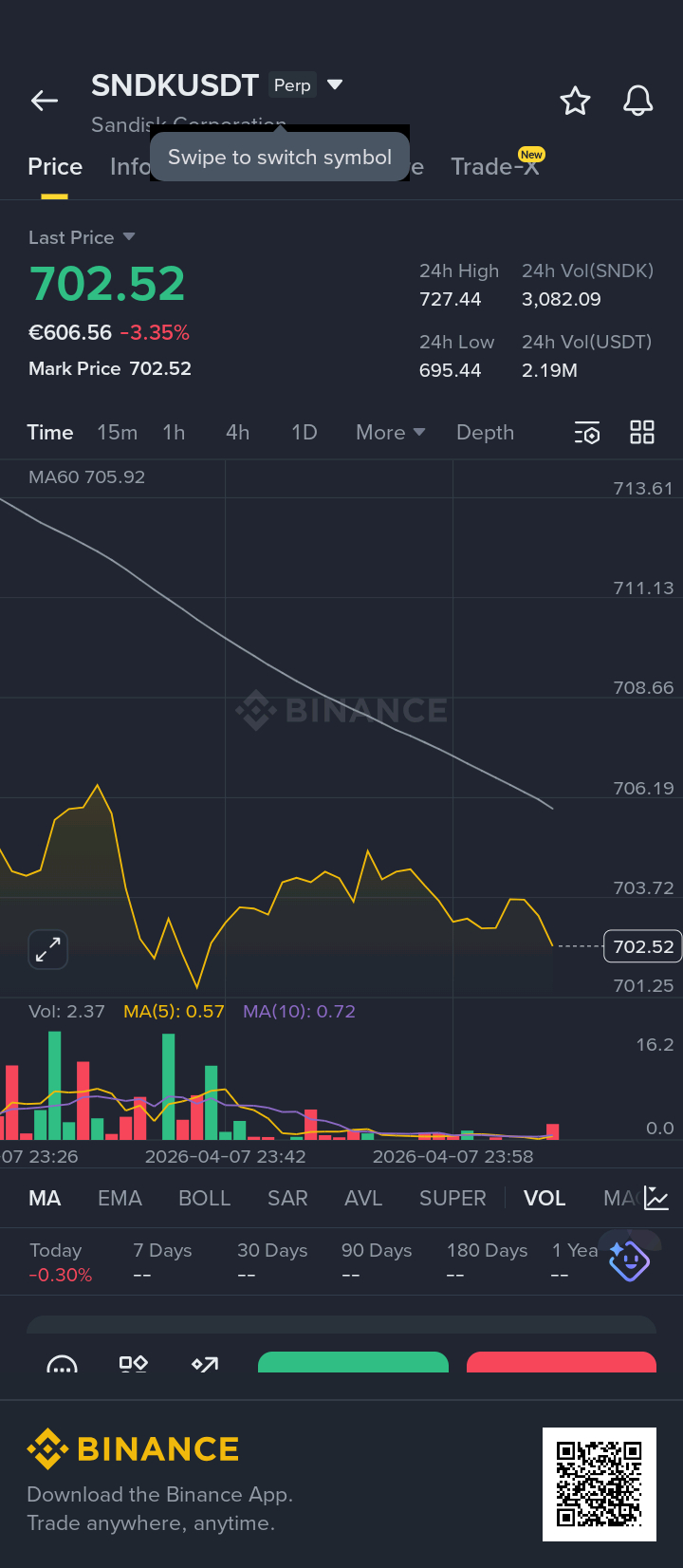Open the squares-and-diamond tools icon

[134, 1364]
